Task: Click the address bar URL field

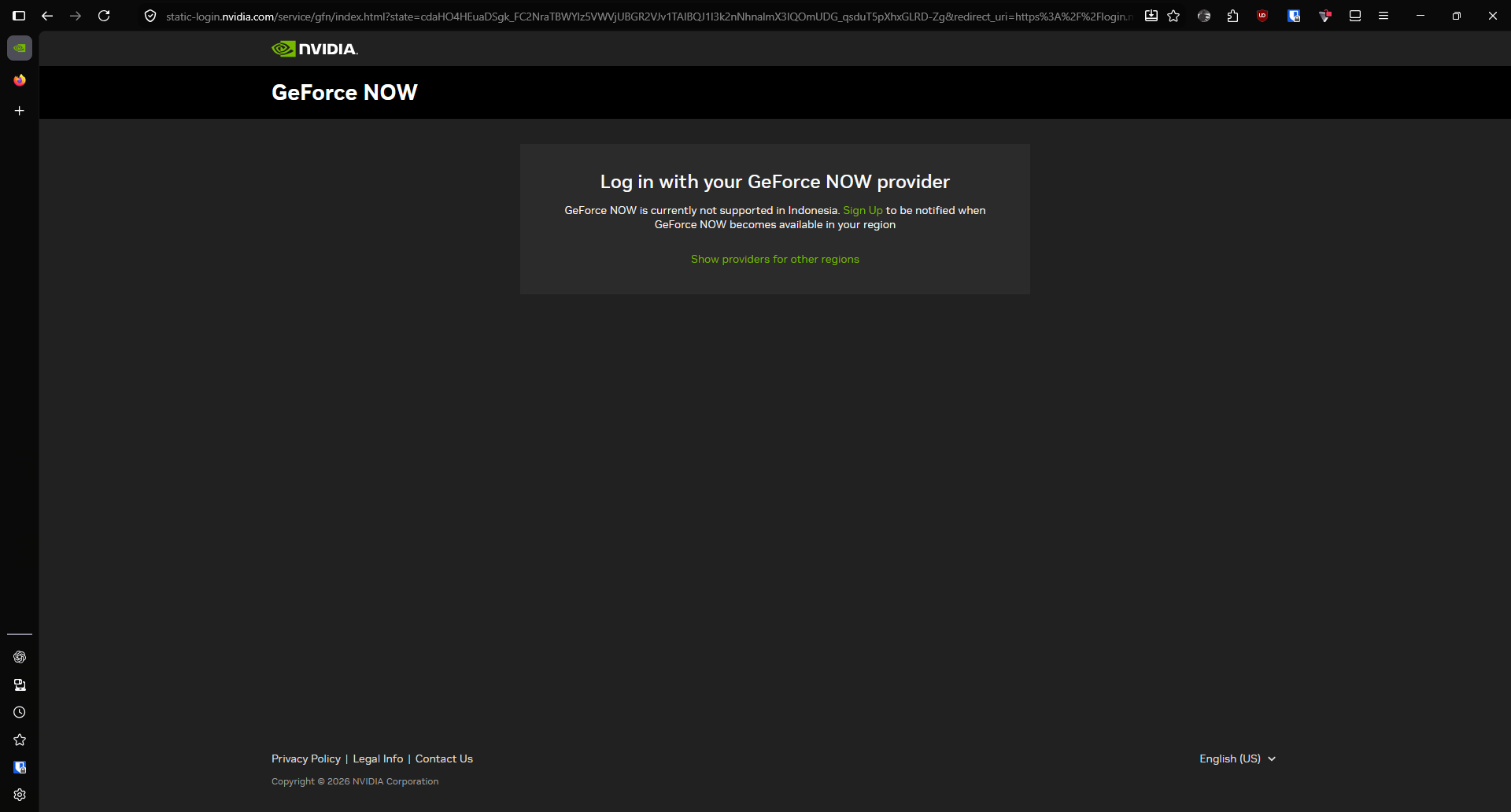Action: pyautogui.click(x=649, y=16)
